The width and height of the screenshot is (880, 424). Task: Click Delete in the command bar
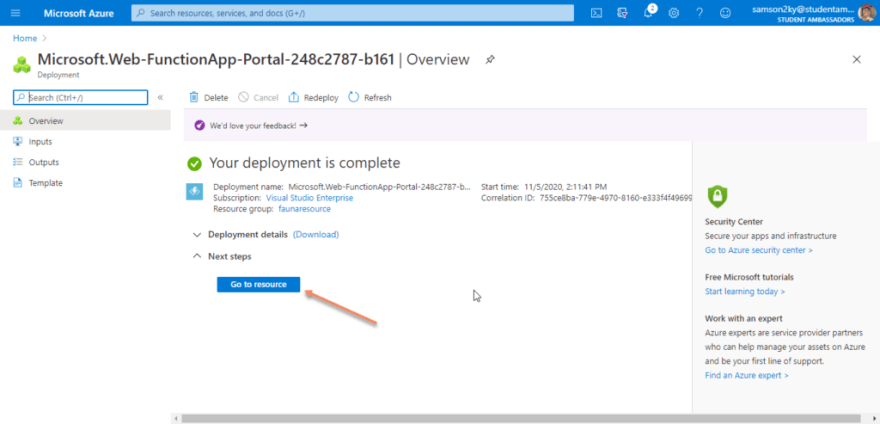click(209, 98)
